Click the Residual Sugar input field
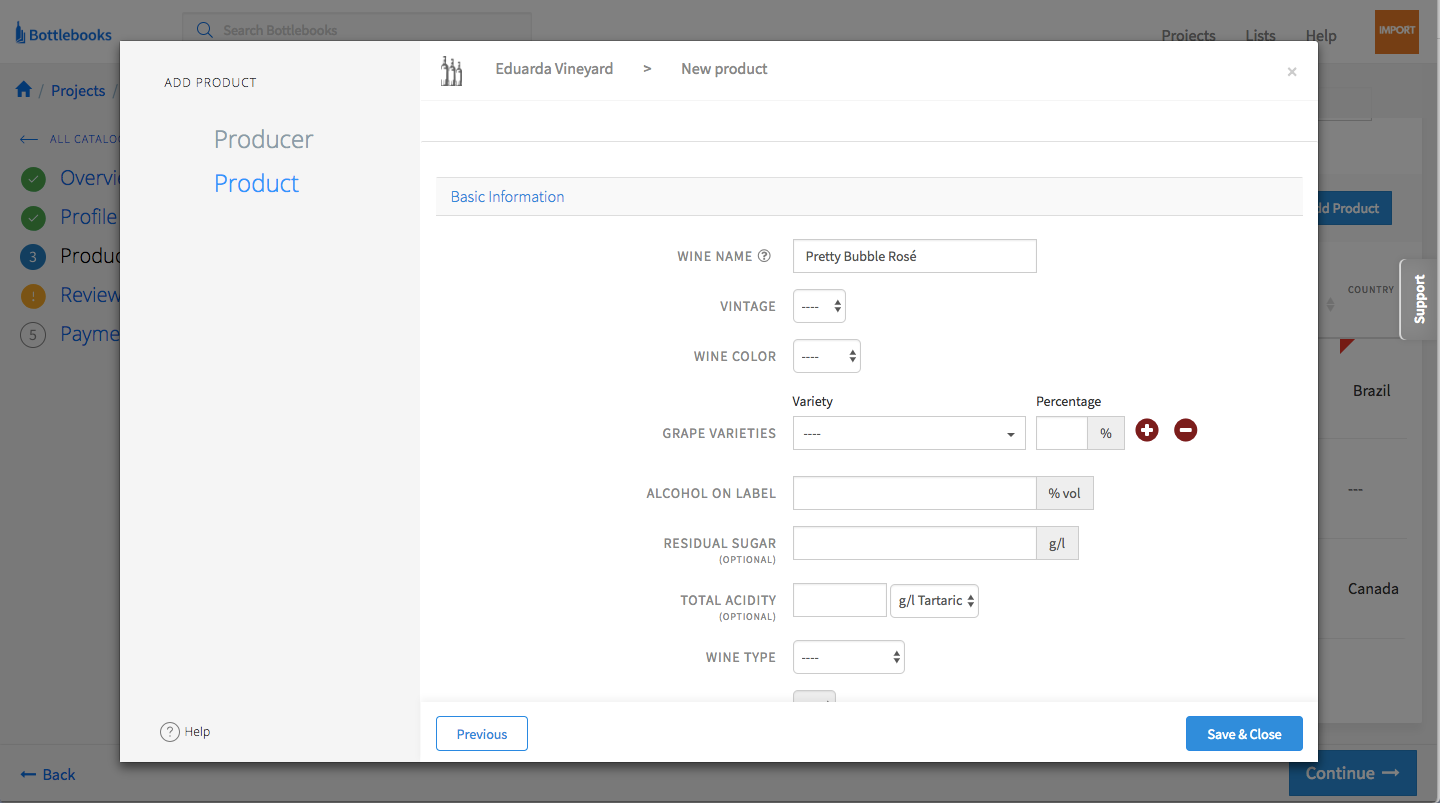 pyautogui.click(x=915, y=543)
